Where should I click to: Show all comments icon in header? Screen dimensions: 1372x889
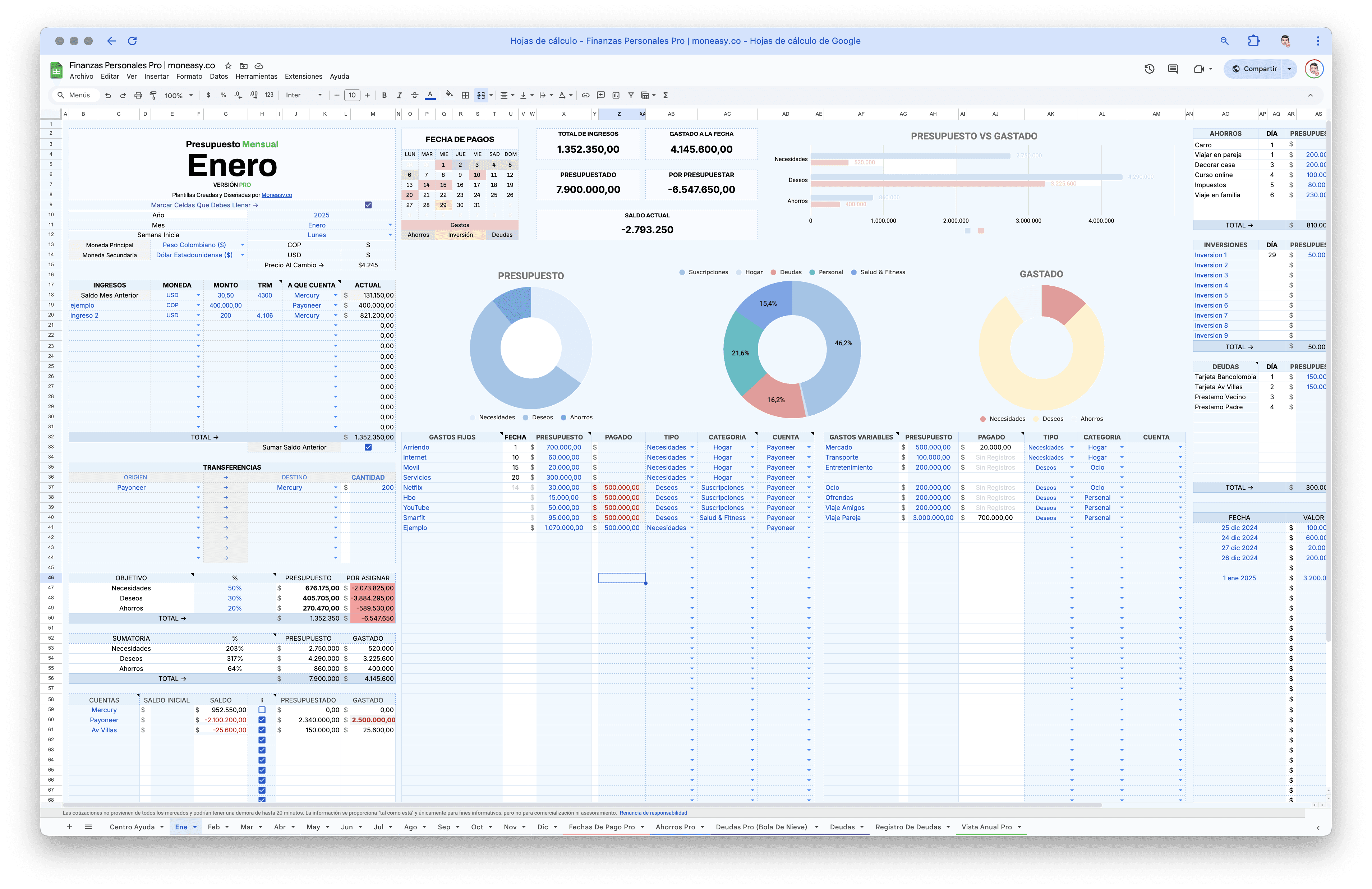(1173, 69)
